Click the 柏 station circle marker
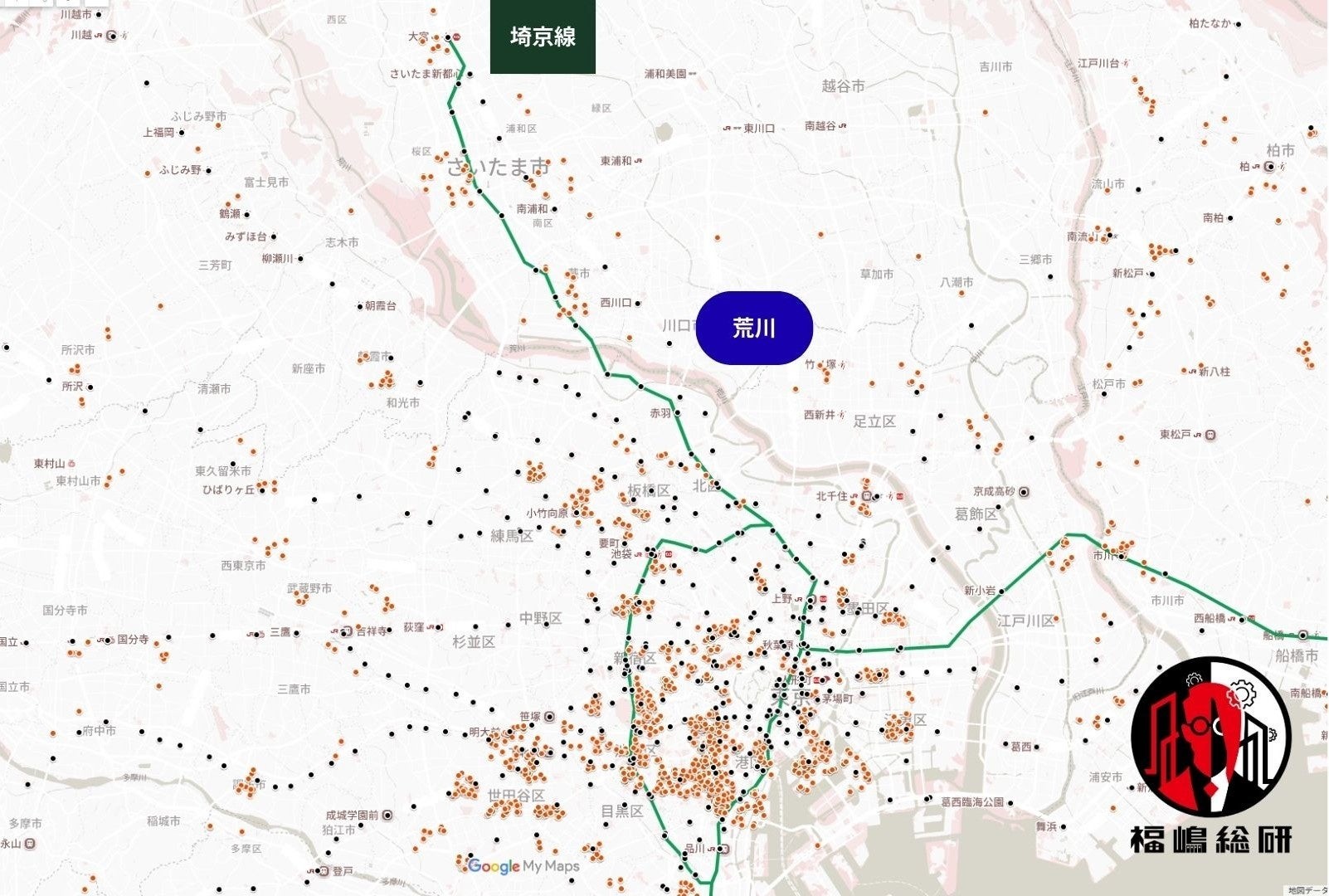This screenshot has height=896, width=1329. 1269,167
